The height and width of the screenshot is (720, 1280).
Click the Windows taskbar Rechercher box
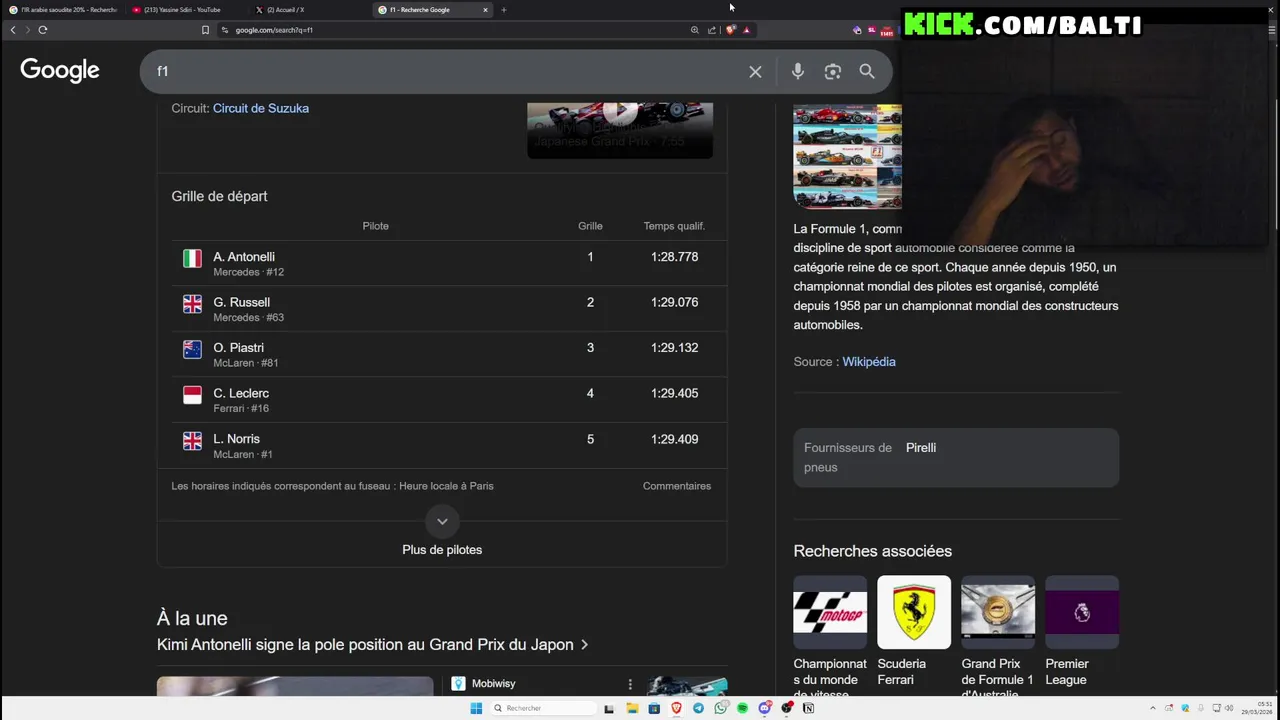tap(542, 708)
